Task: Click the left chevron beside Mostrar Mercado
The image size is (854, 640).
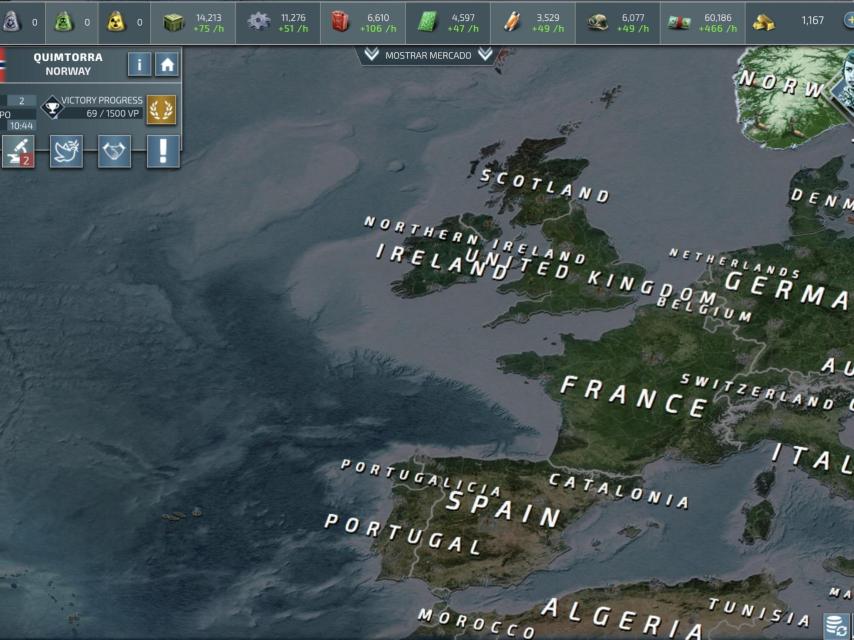Action: coord(371,55)
